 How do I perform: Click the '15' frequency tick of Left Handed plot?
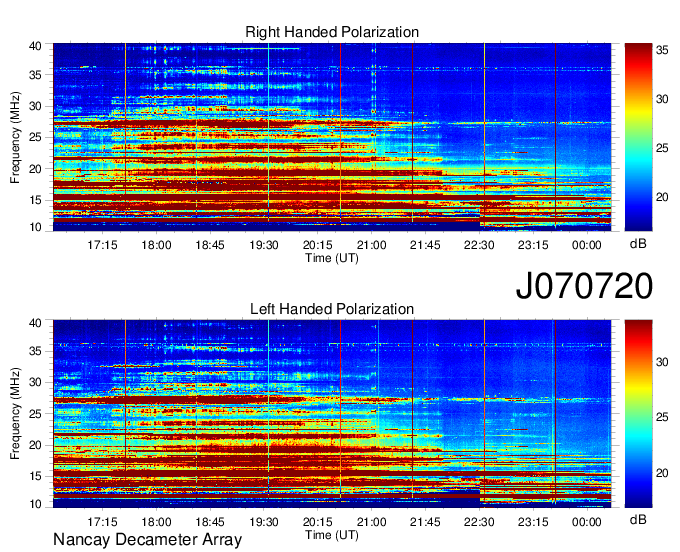35,477
